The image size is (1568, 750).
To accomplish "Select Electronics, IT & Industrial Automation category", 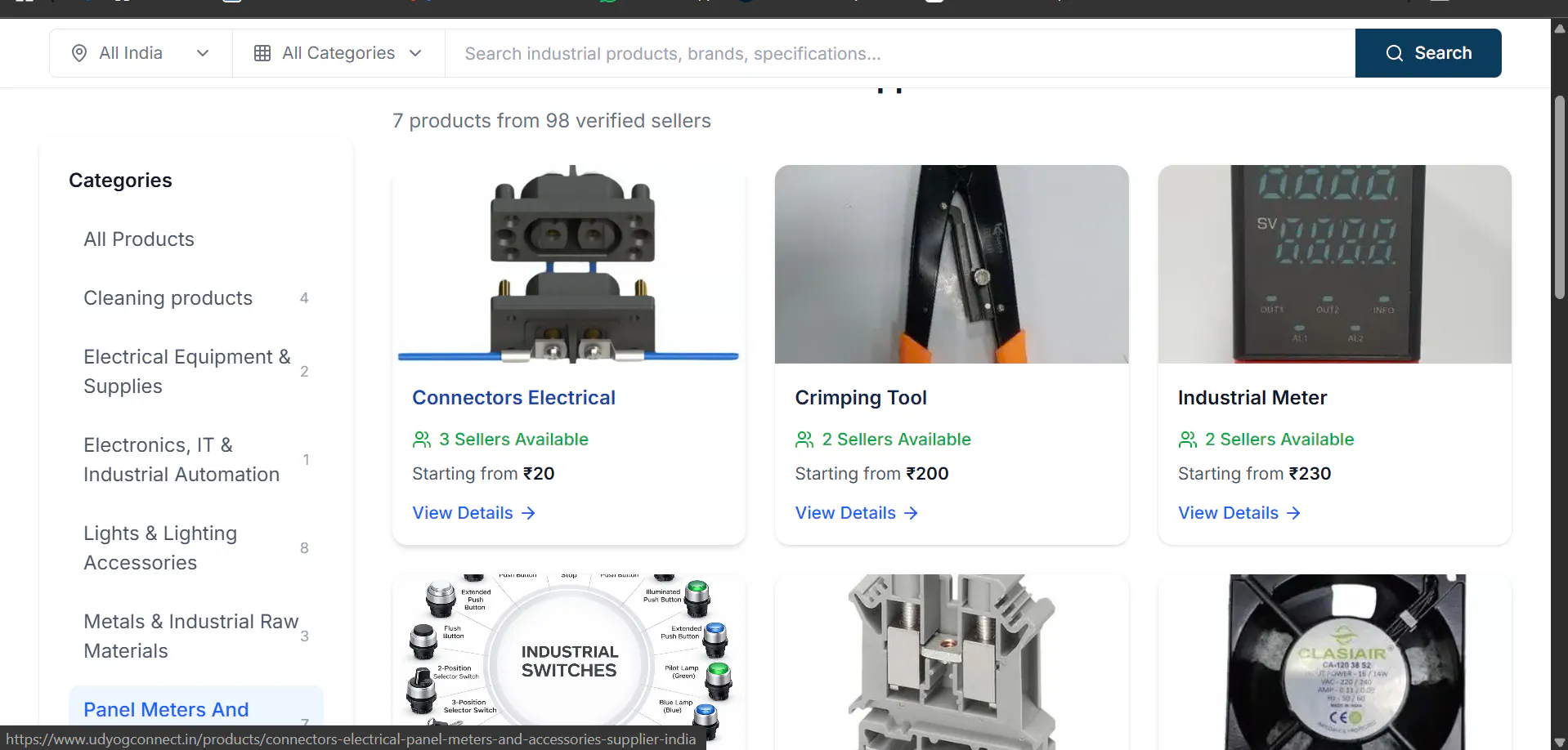I will click(x=196, y=460).
